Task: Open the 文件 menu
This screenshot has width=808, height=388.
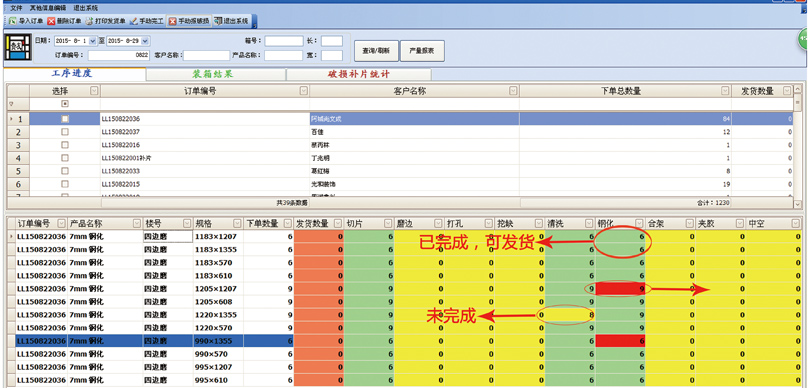Action: pos(15,8)
